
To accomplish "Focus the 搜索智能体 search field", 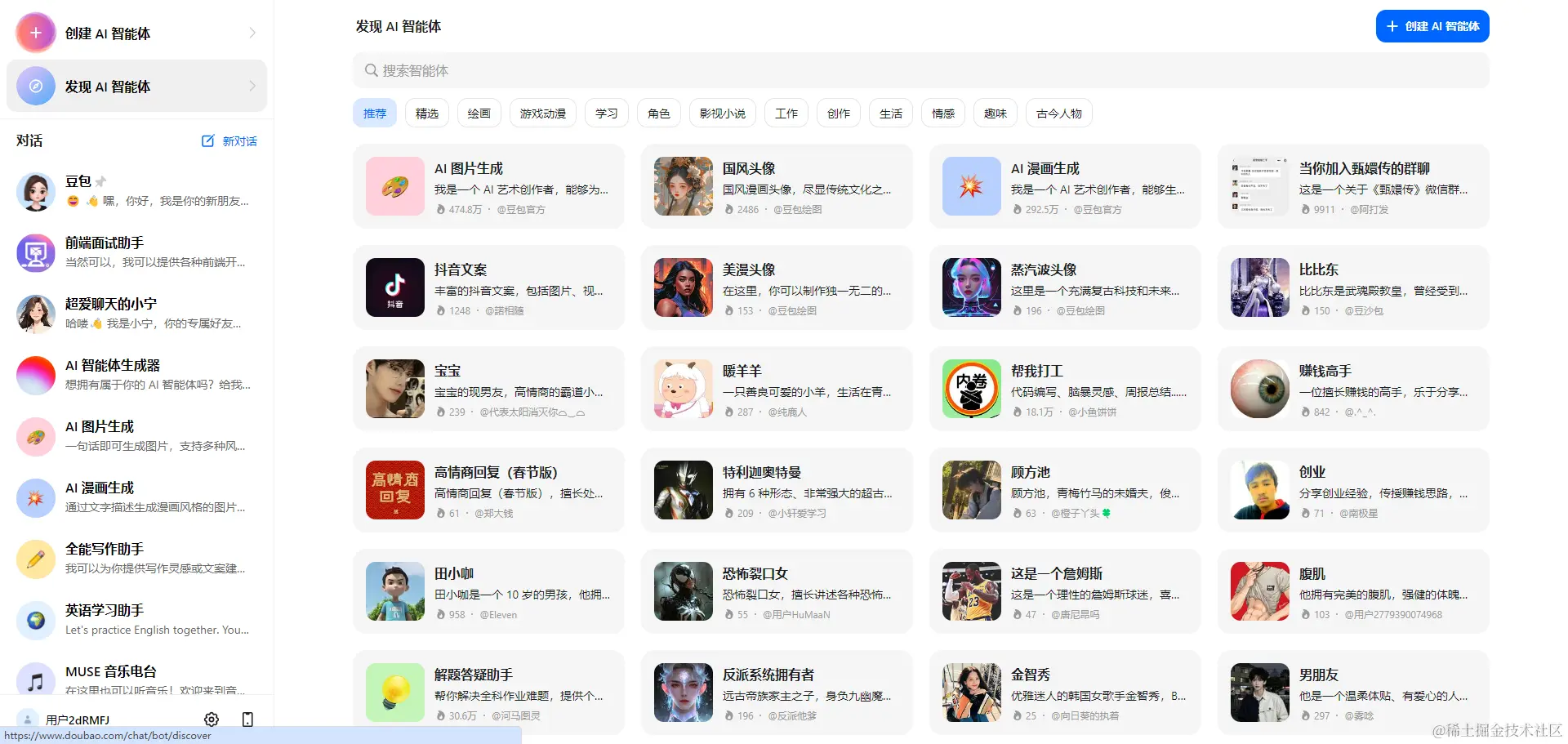I will pos(921,70).
